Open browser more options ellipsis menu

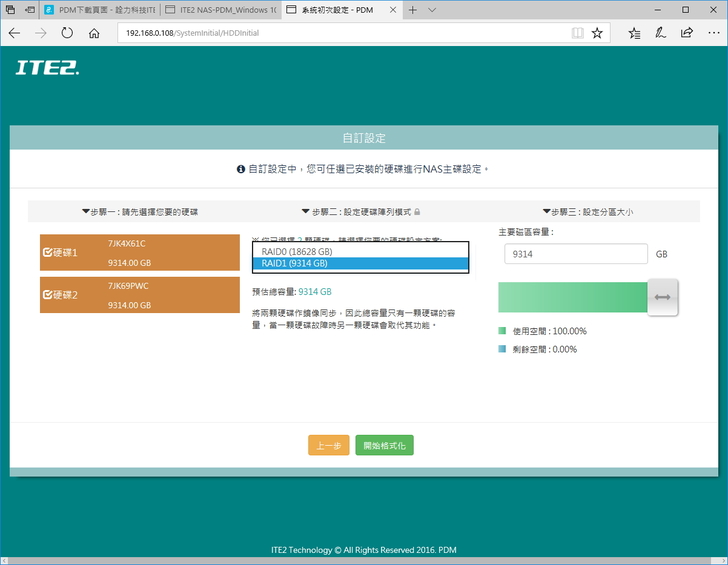point(712,33)
